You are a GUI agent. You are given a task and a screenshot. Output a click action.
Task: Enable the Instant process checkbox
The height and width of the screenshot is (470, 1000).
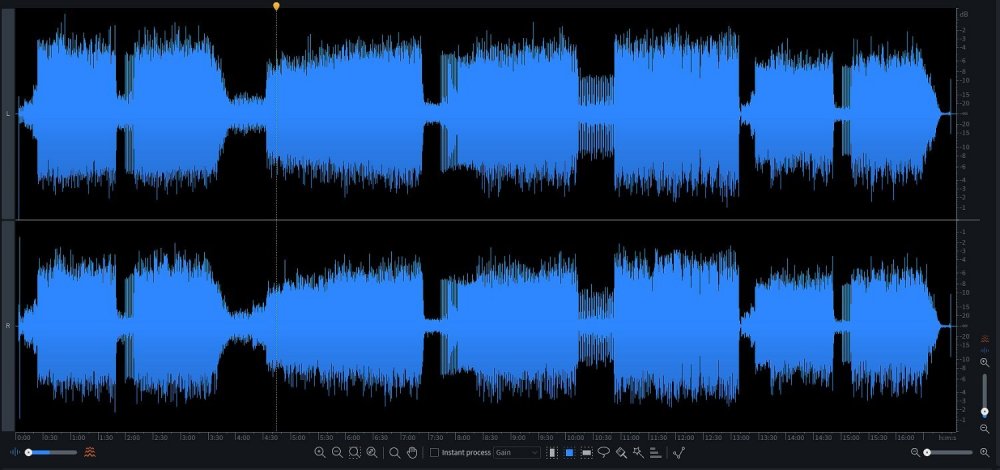click(x=434, y=453)
